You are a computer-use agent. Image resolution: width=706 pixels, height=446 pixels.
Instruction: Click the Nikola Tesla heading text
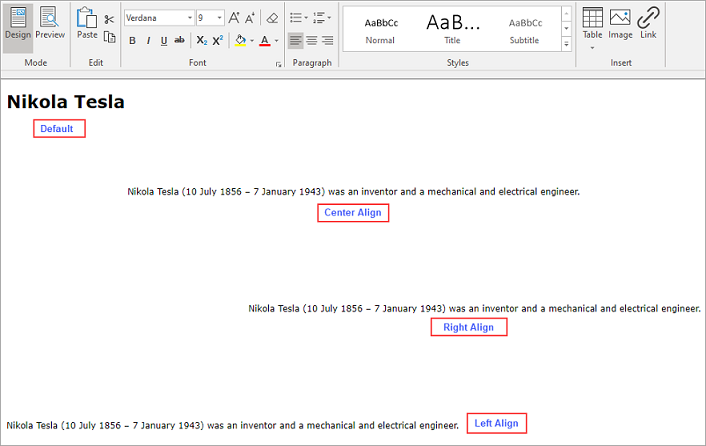[65, 101]
